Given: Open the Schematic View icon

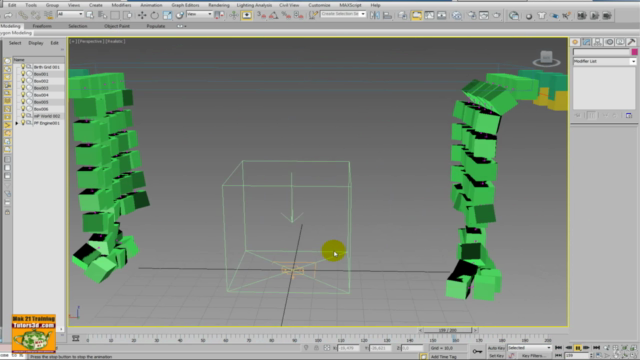Looking at the screenshot, I should (x=442, y=16).
